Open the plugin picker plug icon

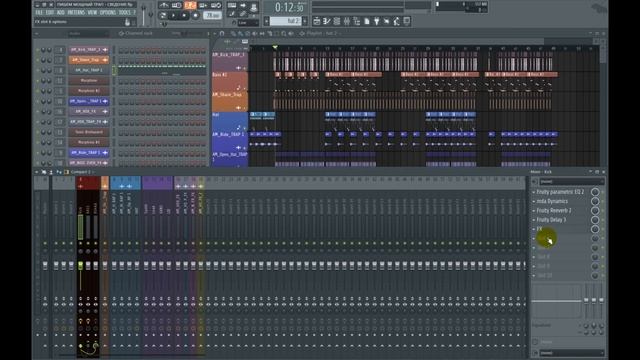[x=377, y=21]
